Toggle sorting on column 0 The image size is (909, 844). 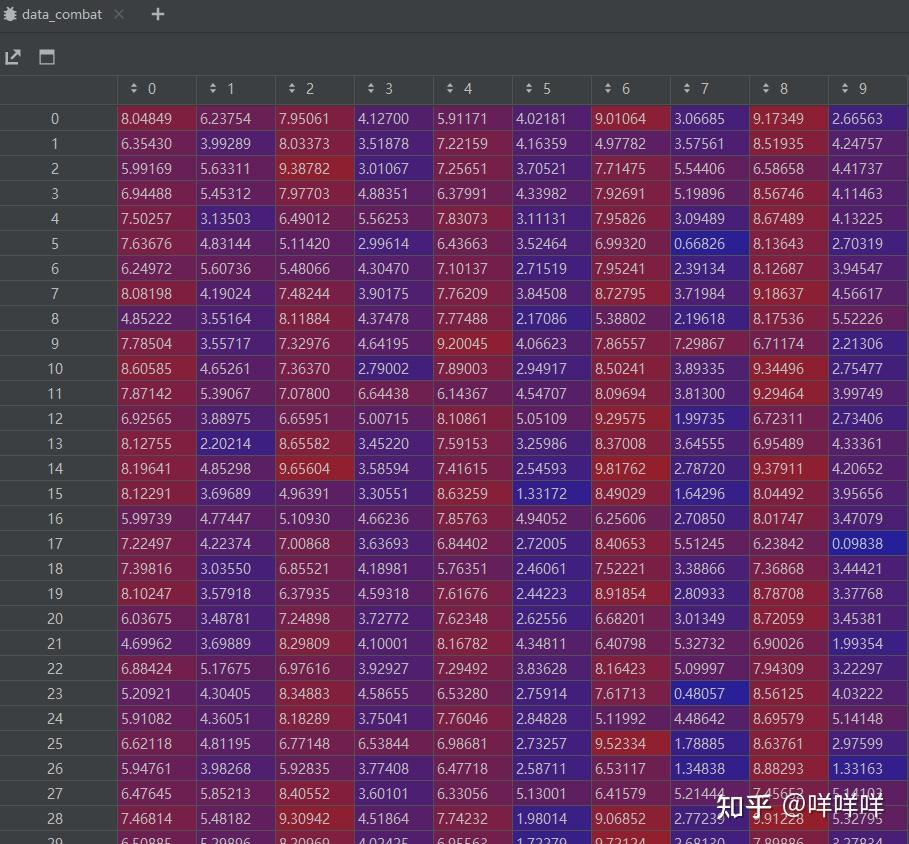pyautogui.click(x=135, y=88)
